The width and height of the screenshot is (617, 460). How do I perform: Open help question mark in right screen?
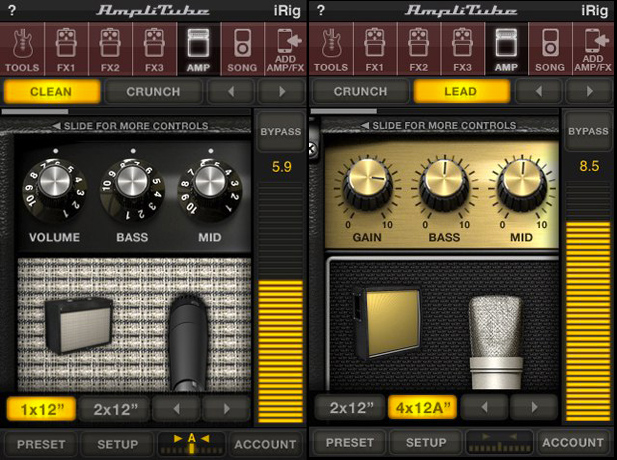(x=321, y=10)
